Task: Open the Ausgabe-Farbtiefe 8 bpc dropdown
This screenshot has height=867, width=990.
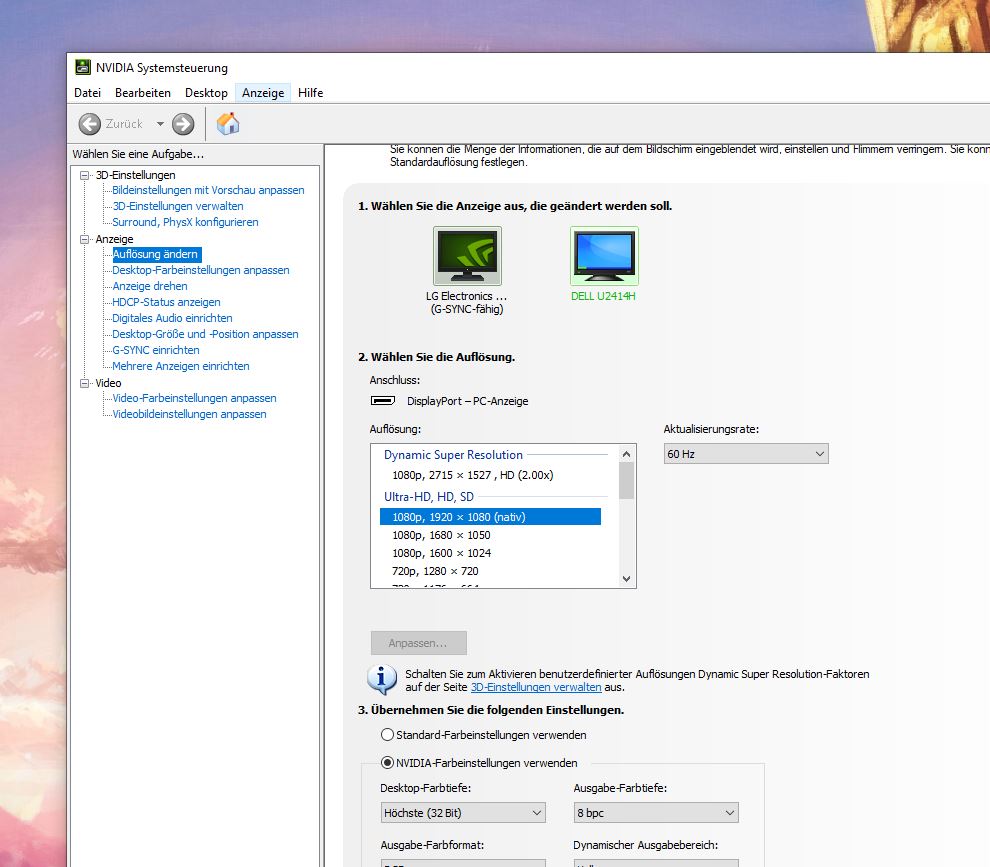Action: 656,813
